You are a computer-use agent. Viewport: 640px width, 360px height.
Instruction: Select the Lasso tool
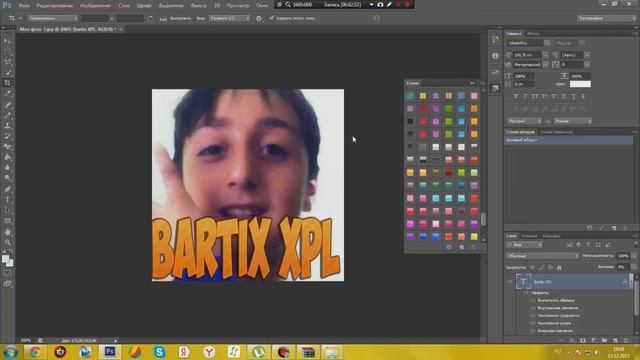click(x=7, y=62)
